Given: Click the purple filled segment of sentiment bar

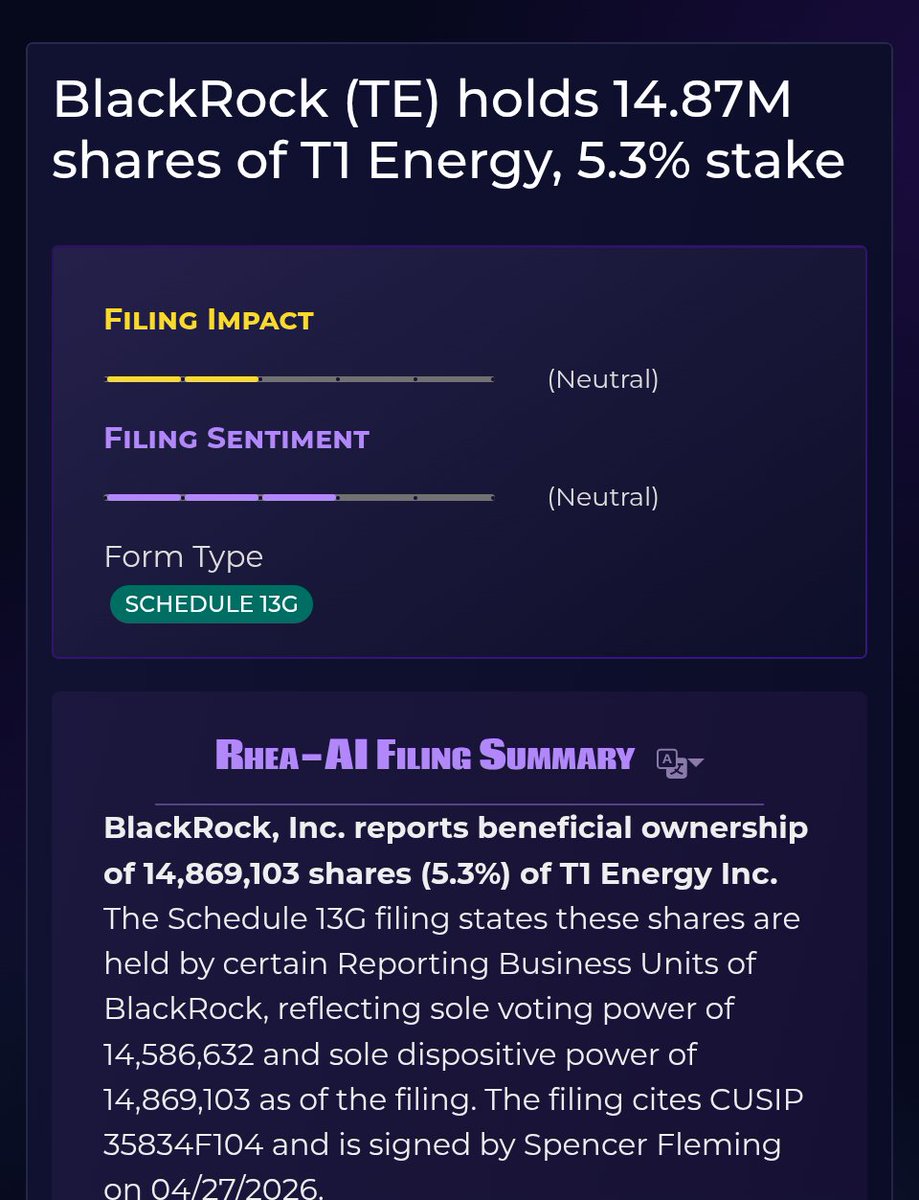Looking at the screenshot, I should (221, 497).
